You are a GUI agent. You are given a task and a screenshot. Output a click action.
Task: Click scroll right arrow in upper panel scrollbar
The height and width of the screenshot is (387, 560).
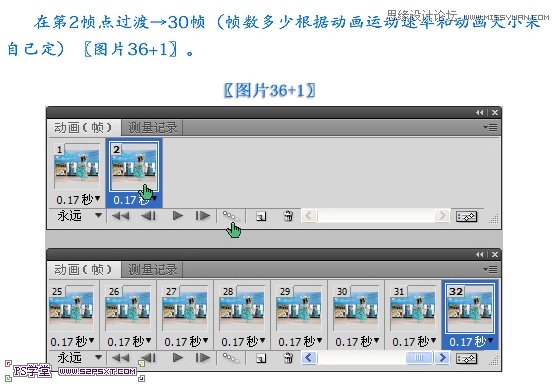pyautogui.click(x=442, y=216)
